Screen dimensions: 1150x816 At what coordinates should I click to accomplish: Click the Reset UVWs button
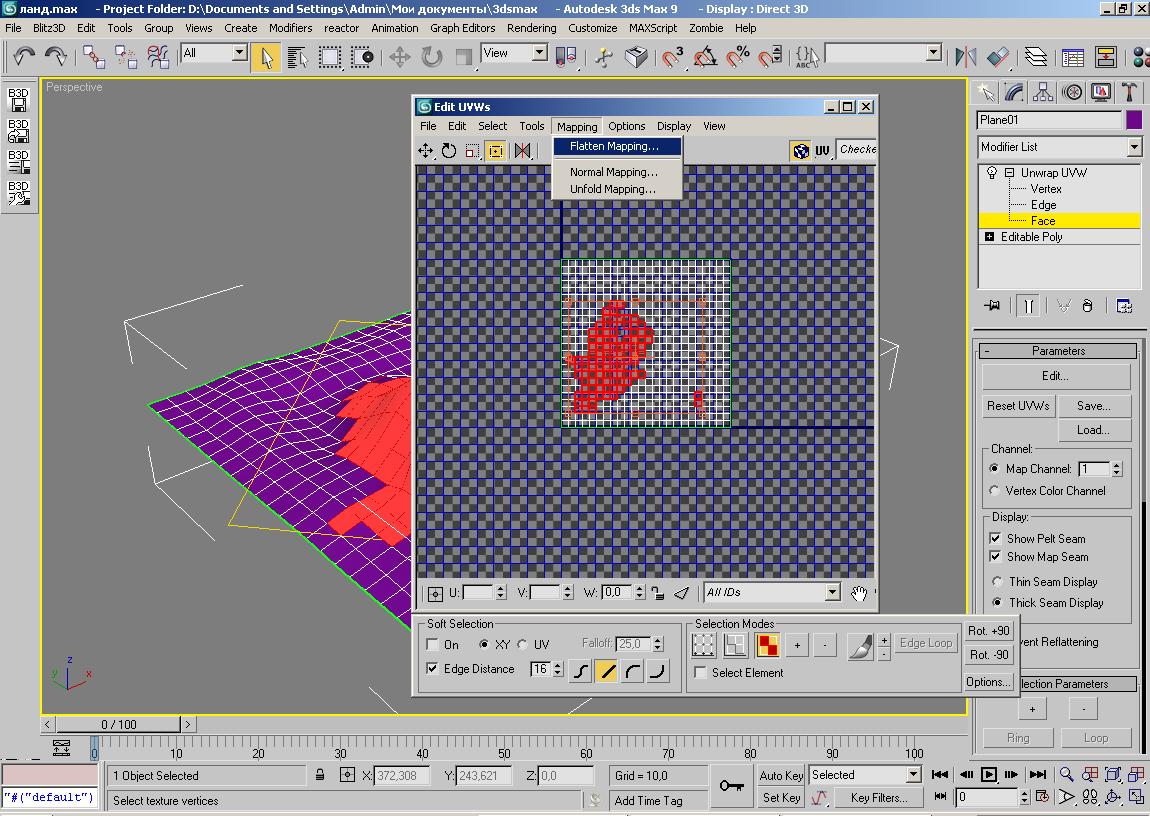[x=1017, y=406]
